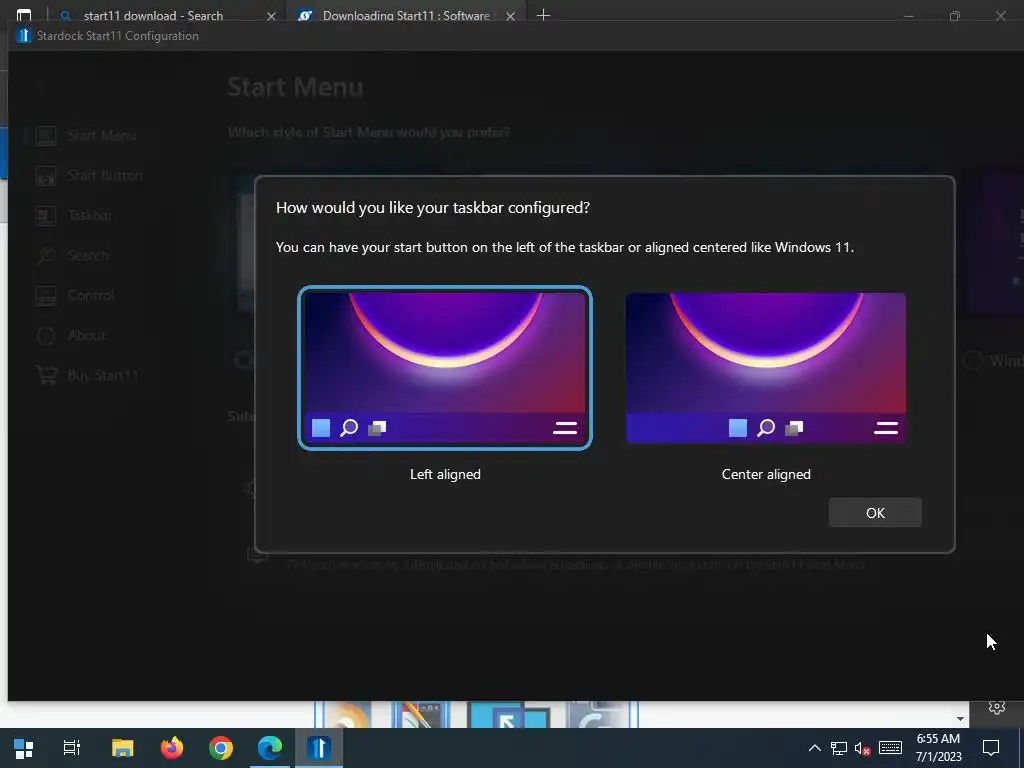Click the About info sidebar icon
The image size is (1024, 768).
[46, 336]
